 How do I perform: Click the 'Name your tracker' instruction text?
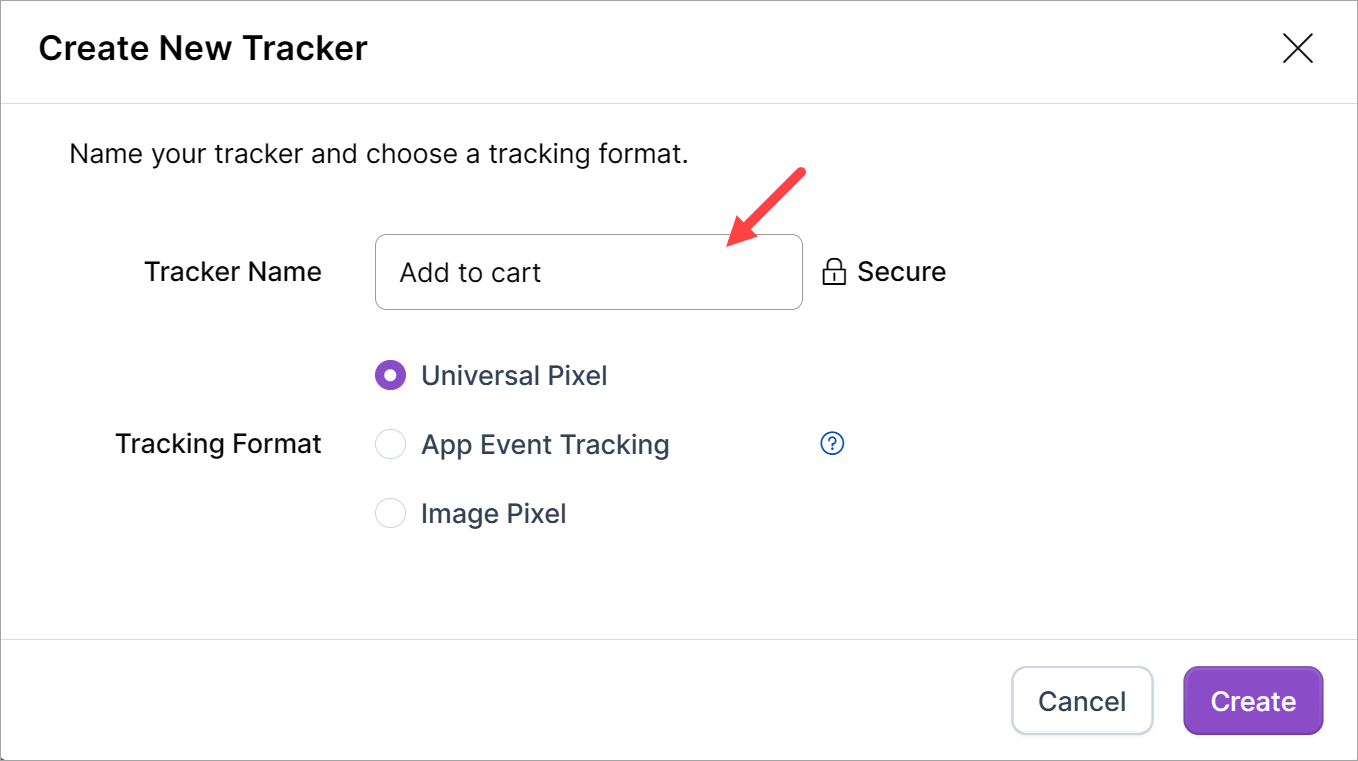click(379, 155)
